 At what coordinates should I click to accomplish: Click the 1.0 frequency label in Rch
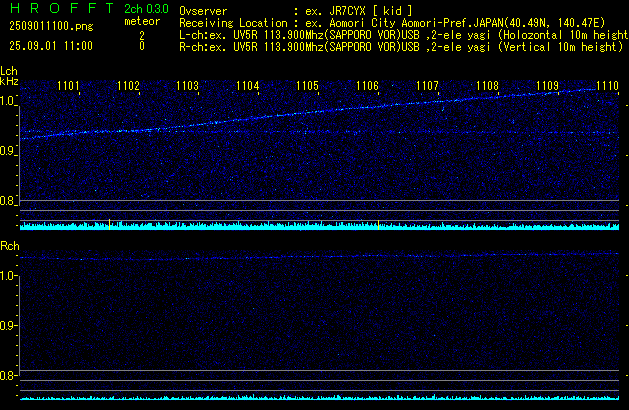coord(7,276)
